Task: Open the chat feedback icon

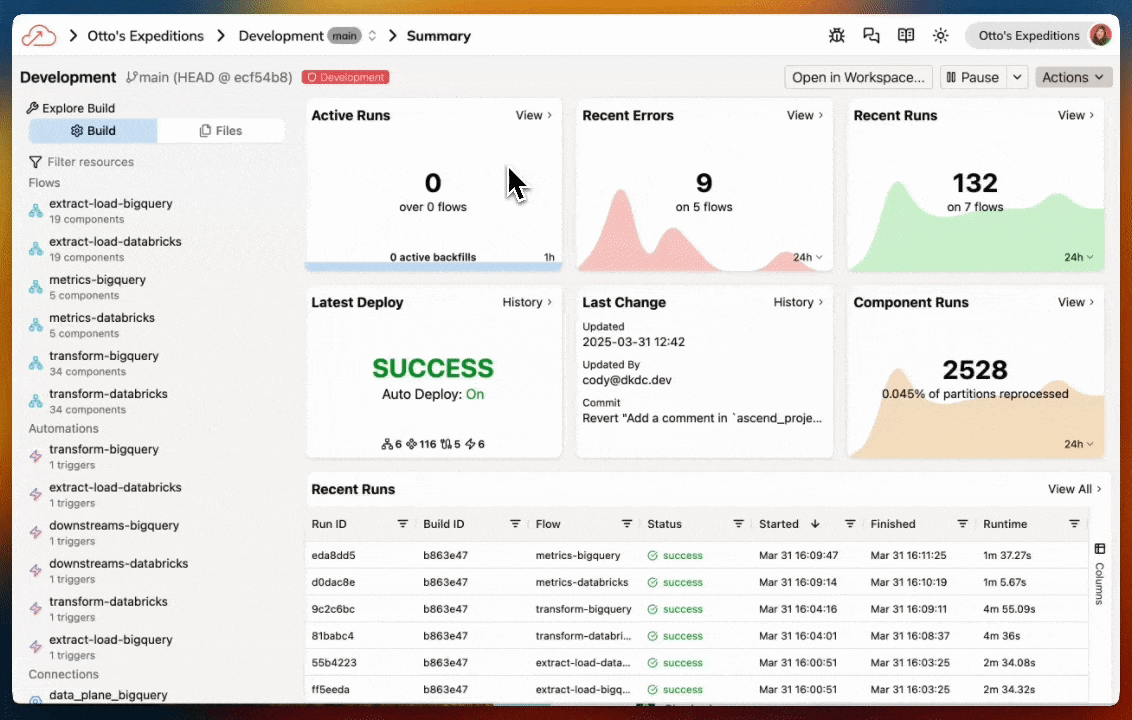Action: [x=871, y=35]
